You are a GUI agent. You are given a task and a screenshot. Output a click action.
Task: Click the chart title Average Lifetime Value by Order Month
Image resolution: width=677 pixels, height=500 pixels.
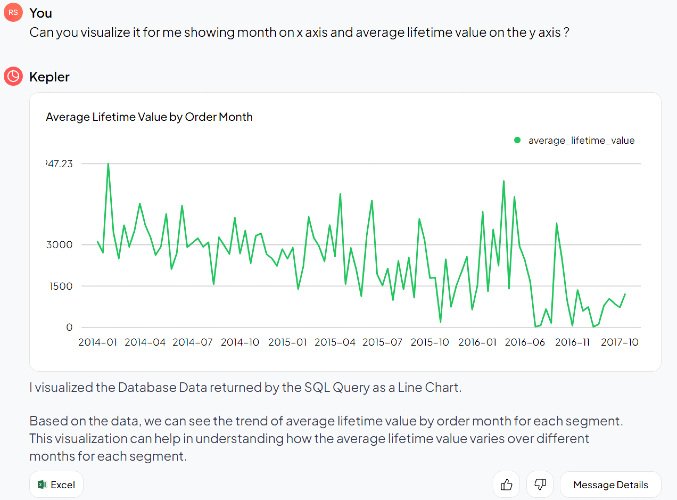[149, 117]
